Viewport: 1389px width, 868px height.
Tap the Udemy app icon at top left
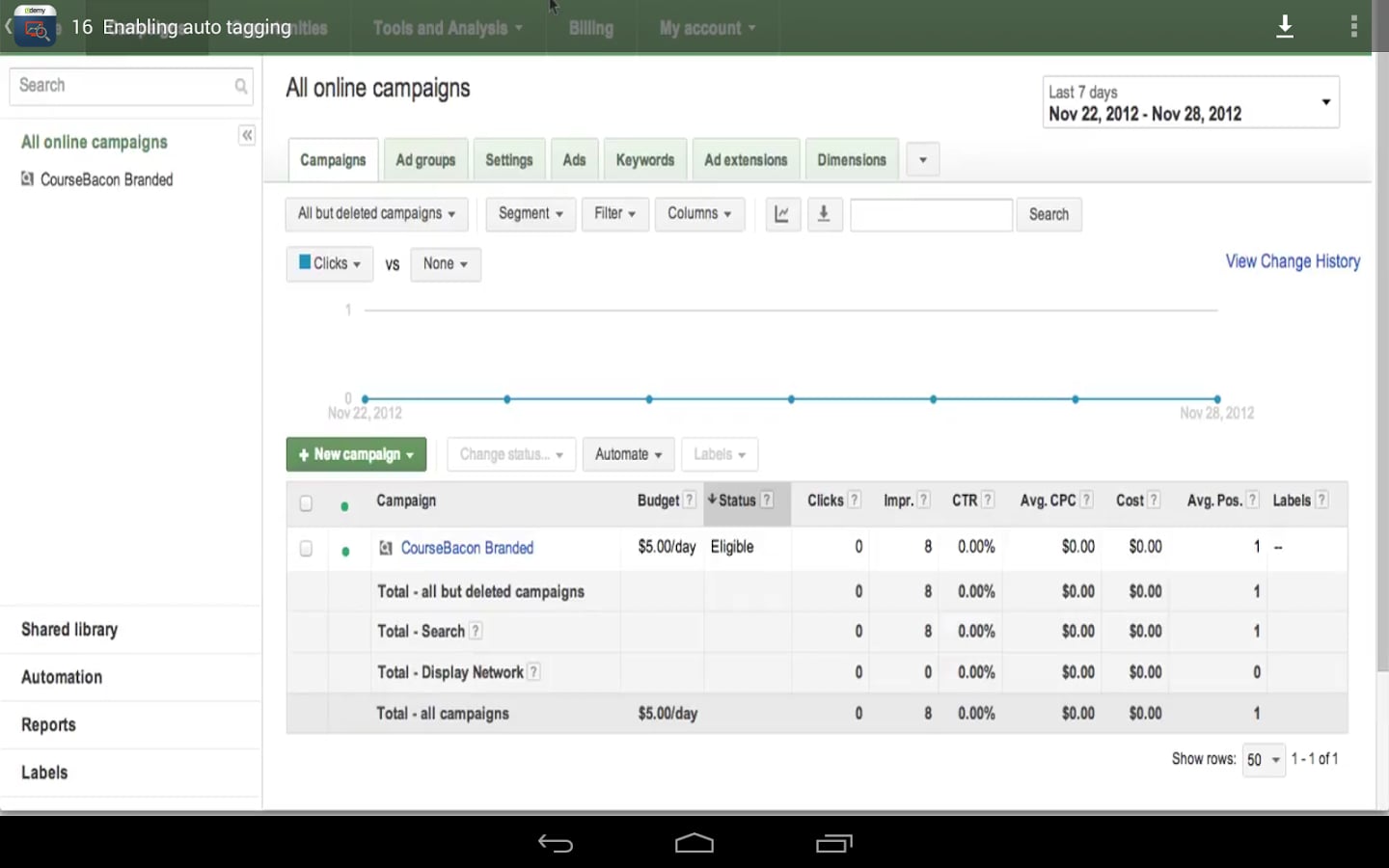[35, 26]
